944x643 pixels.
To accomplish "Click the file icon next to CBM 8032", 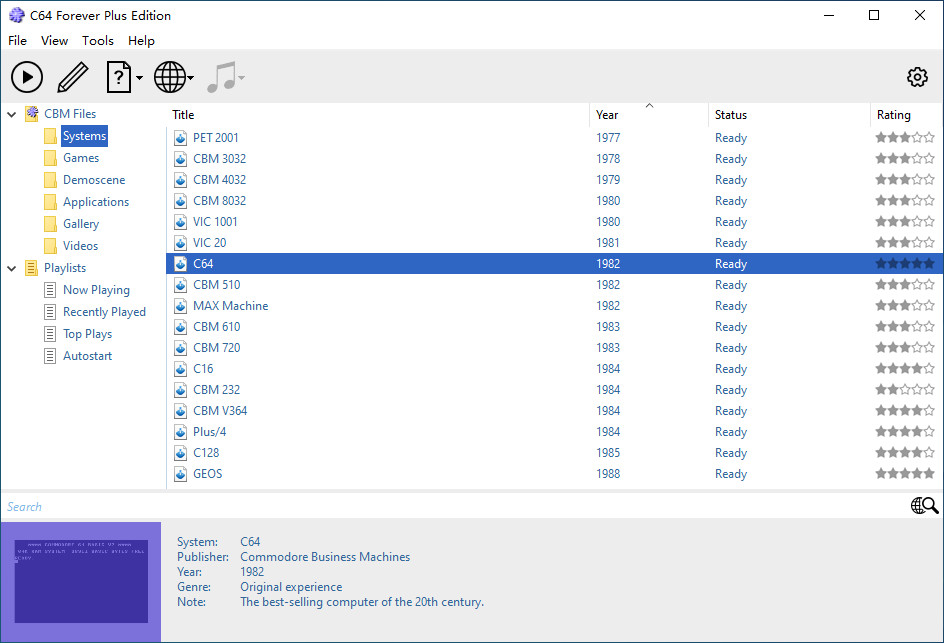I will (x=180, y=201).
